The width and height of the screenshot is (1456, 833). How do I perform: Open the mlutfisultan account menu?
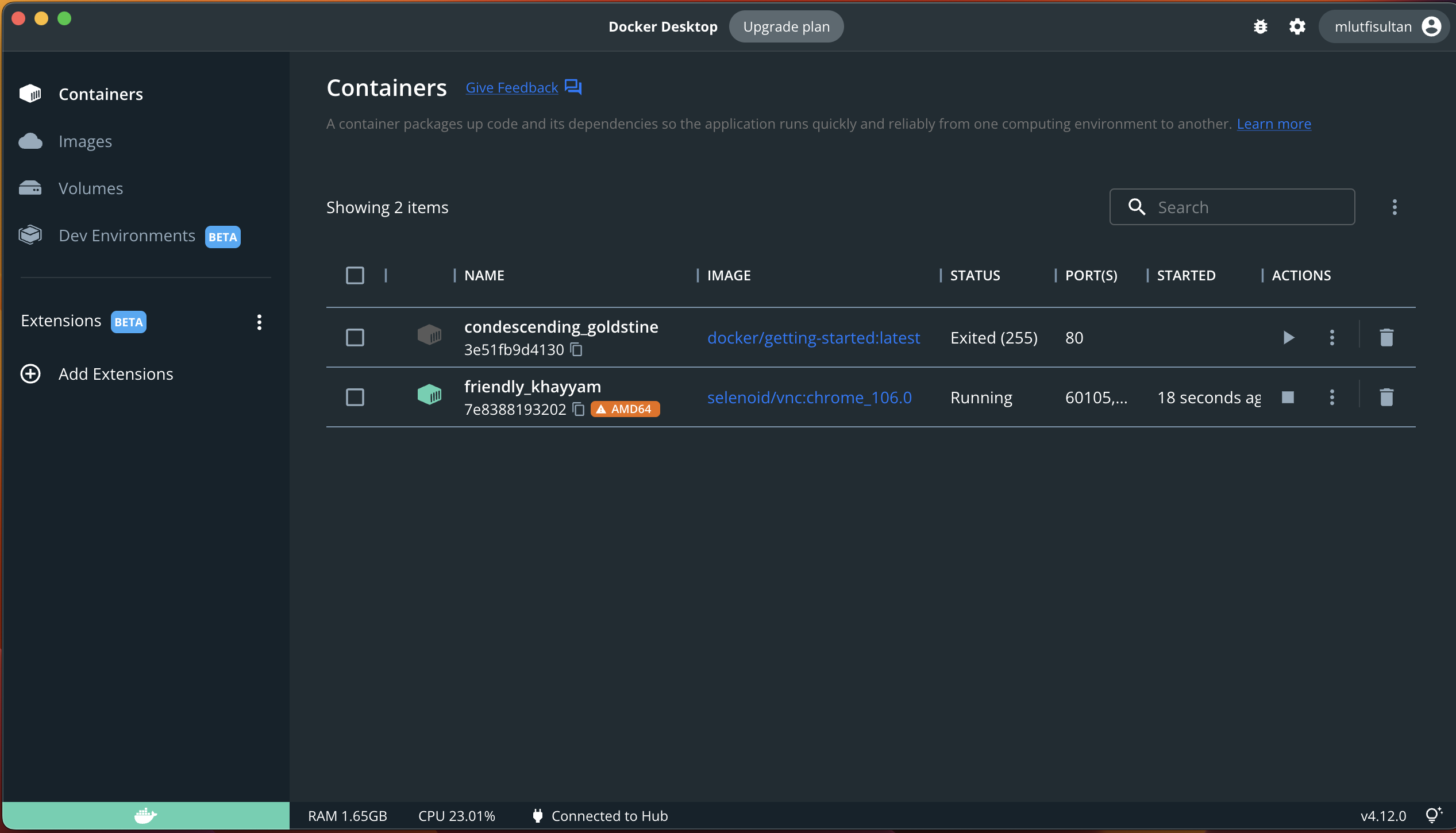pos(1384,26)
